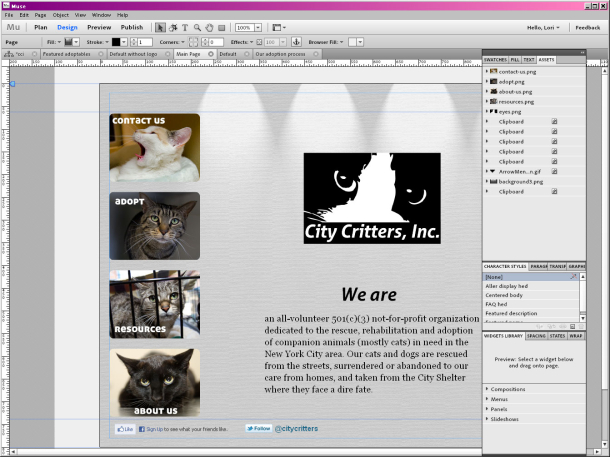This screenshot has height=457, width=610.
Task: Click the Facebook Like button on page
Action: (125, 429)
